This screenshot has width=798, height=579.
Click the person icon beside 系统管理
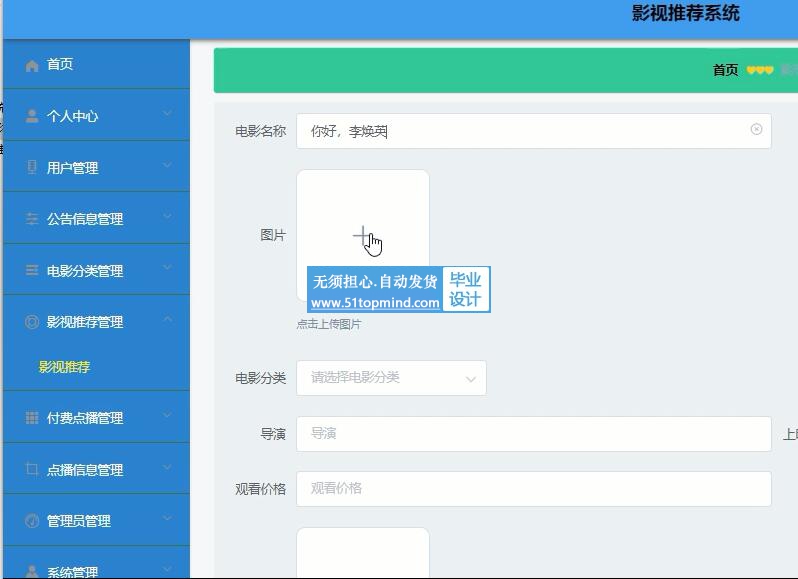tap(32, 571)
